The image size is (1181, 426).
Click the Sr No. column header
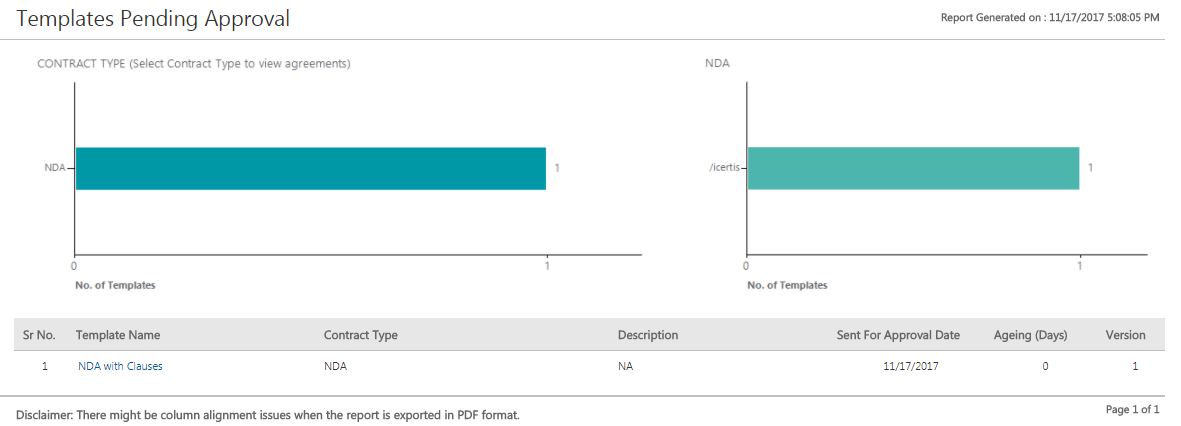coord(39,335)
